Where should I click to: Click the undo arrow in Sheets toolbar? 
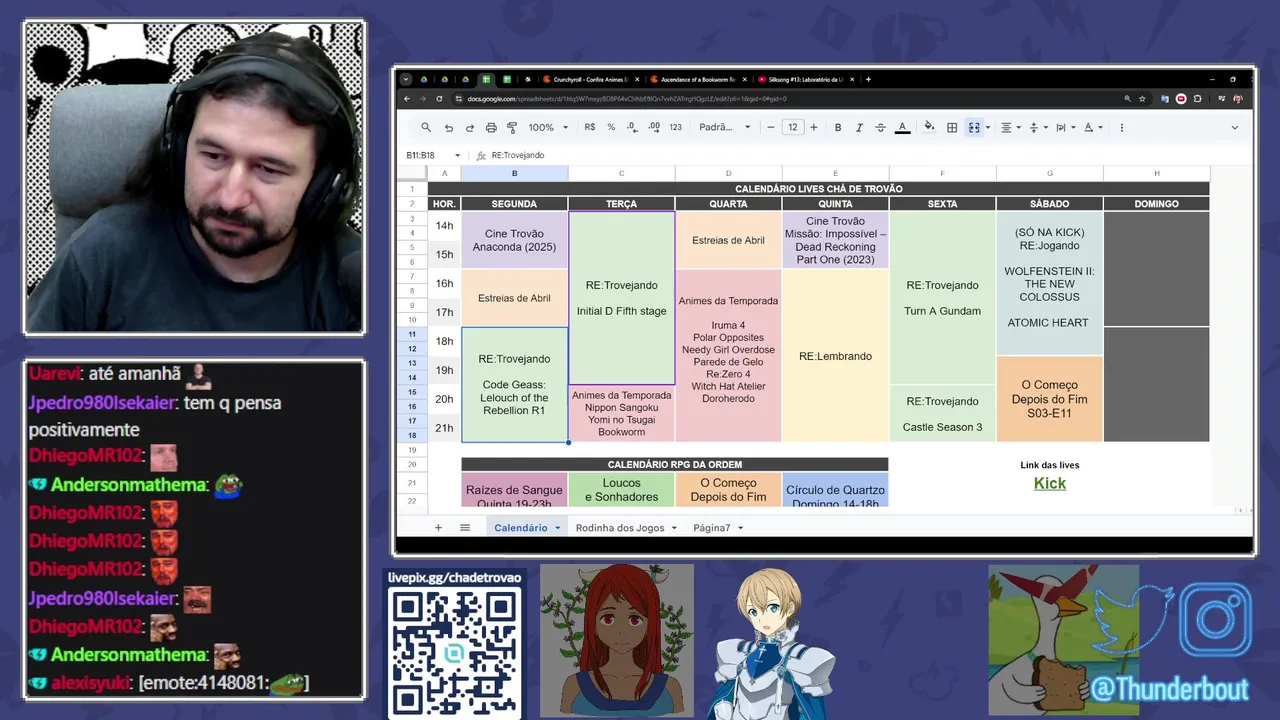(x=448, y=127)
